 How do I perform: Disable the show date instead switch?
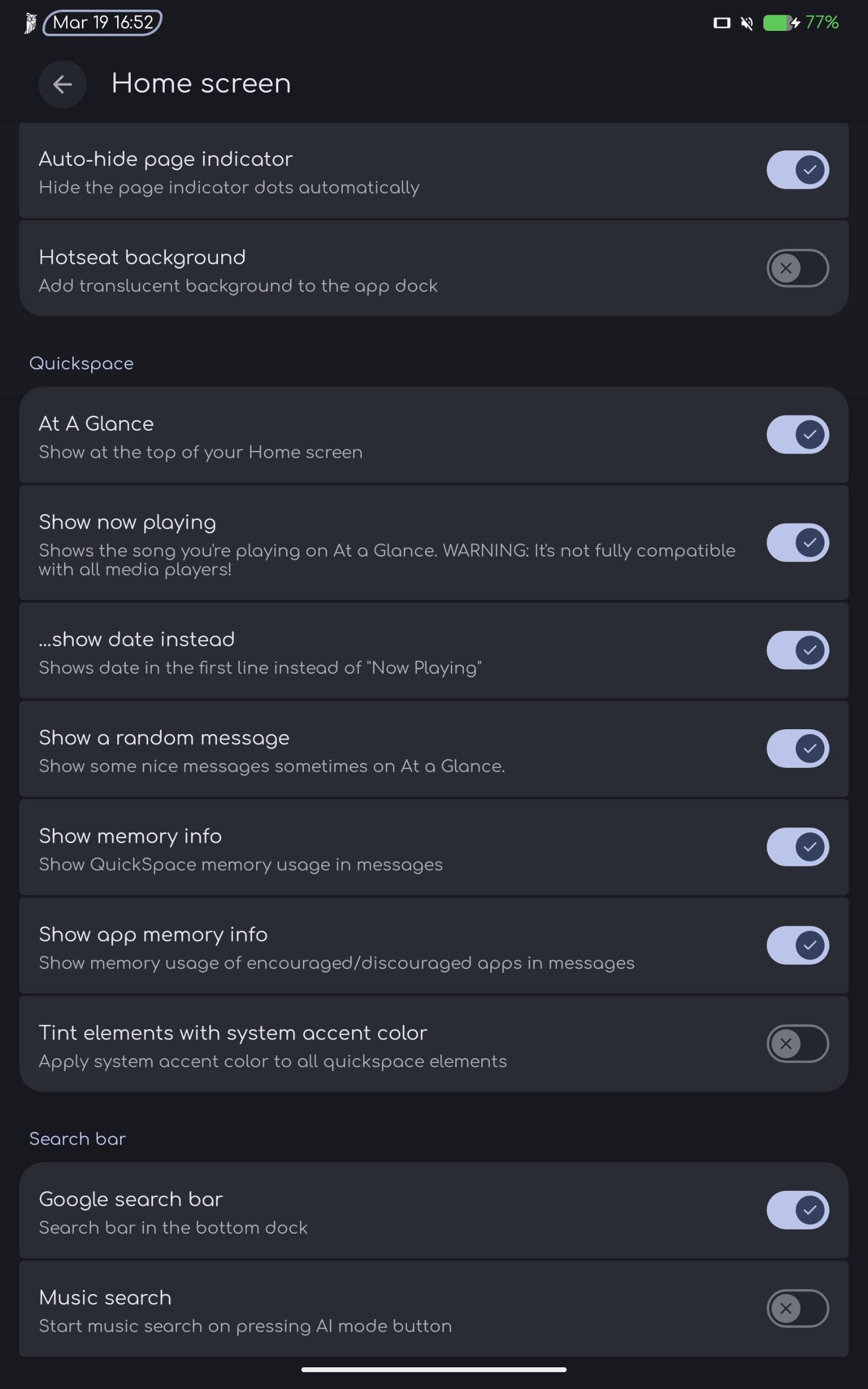pyautogui.click(x=797, y=649)
